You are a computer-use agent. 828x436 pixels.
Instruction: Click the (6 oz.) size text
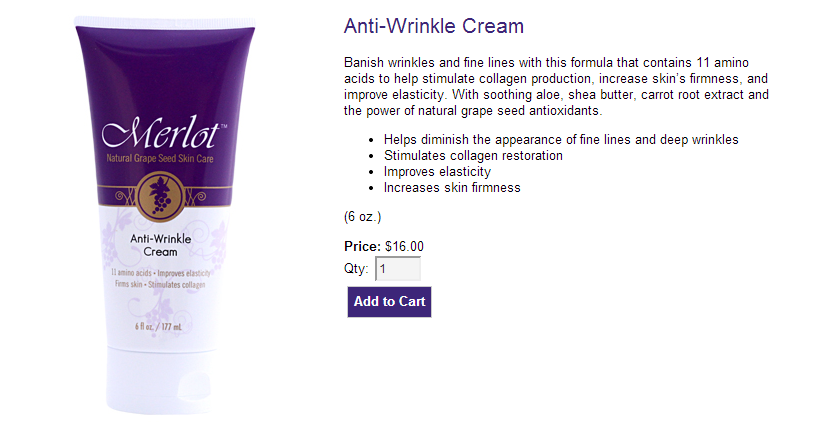tap(362, 217)
